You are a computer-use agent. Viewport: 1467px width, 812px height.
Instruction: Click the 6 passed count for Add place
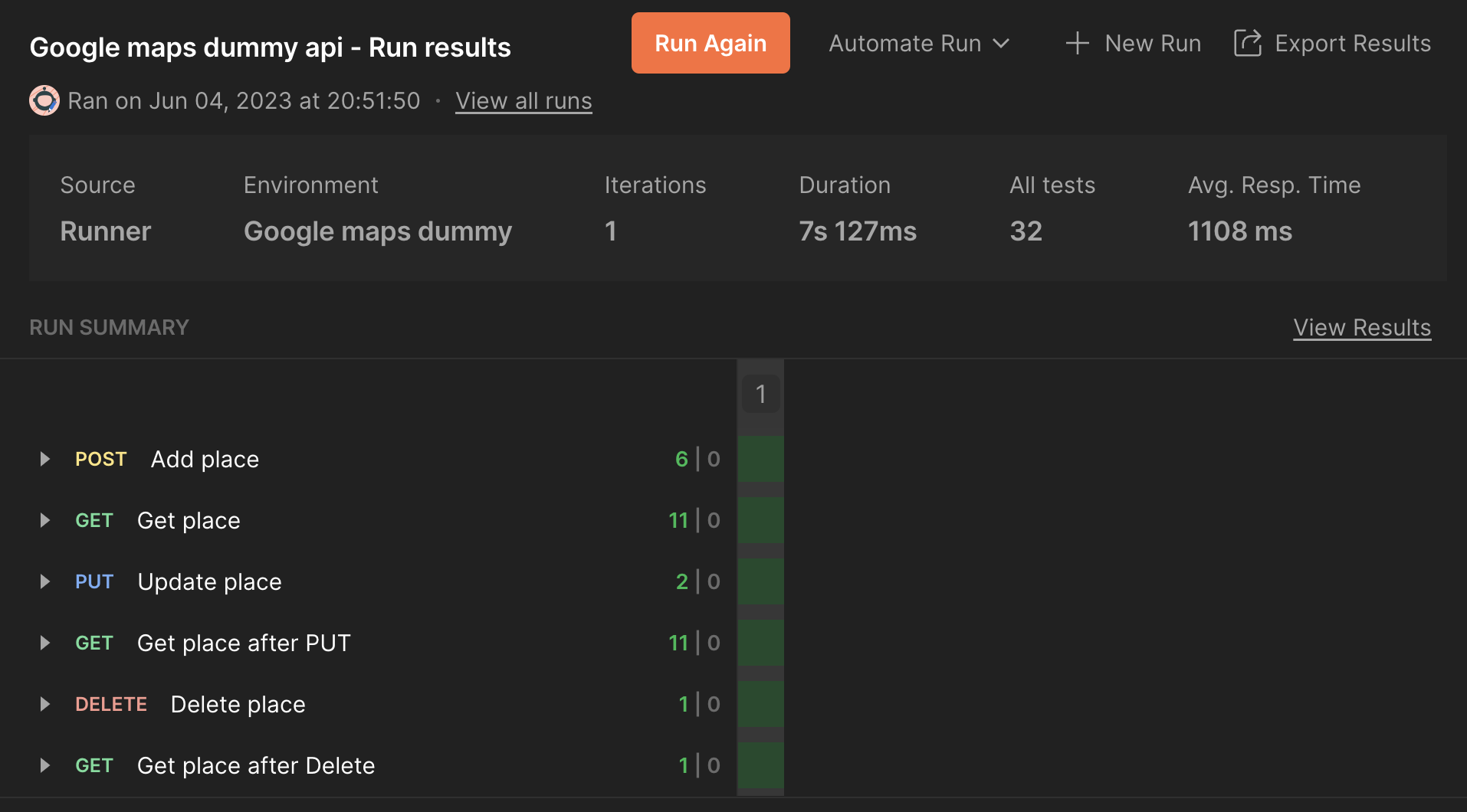681,459
